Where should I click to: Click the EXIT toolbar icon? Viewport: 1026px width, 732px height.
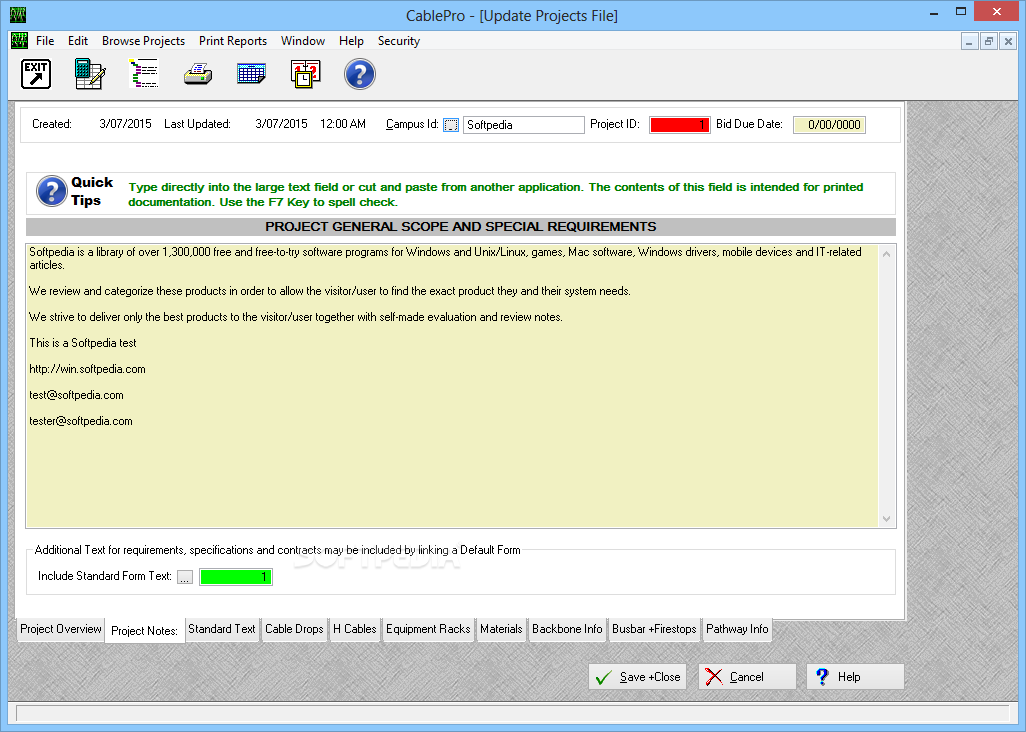pos(35,74)
